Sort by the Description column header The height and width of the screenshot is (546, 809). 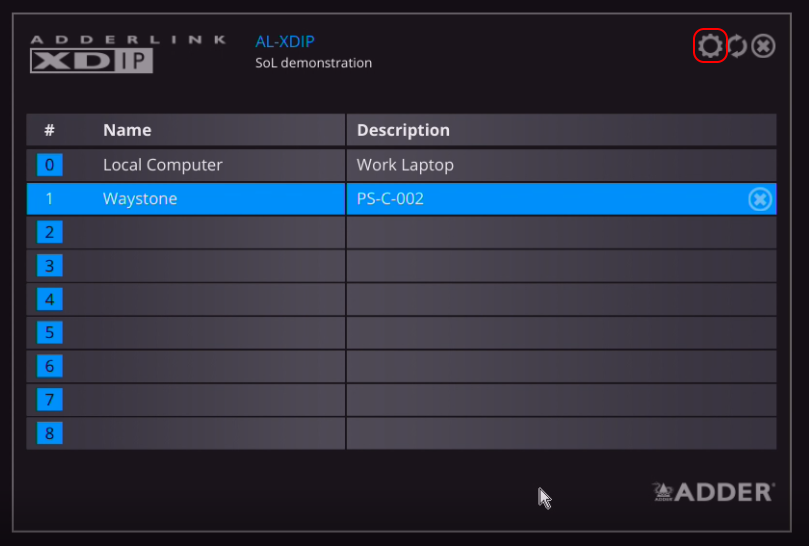coord(403,130)
